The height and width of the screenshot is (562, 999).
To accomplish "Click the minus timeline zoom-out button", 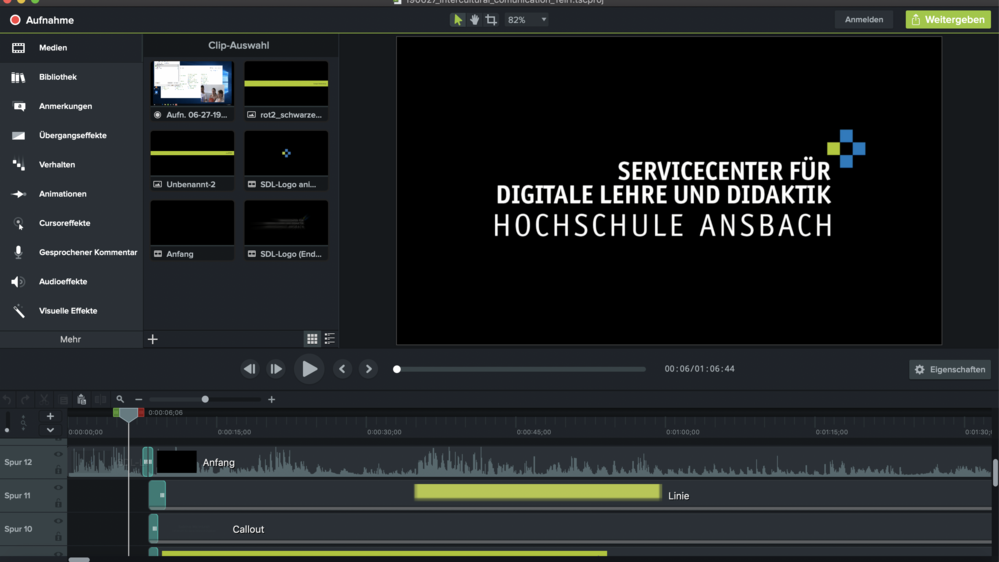I will (x=139, y=400).
